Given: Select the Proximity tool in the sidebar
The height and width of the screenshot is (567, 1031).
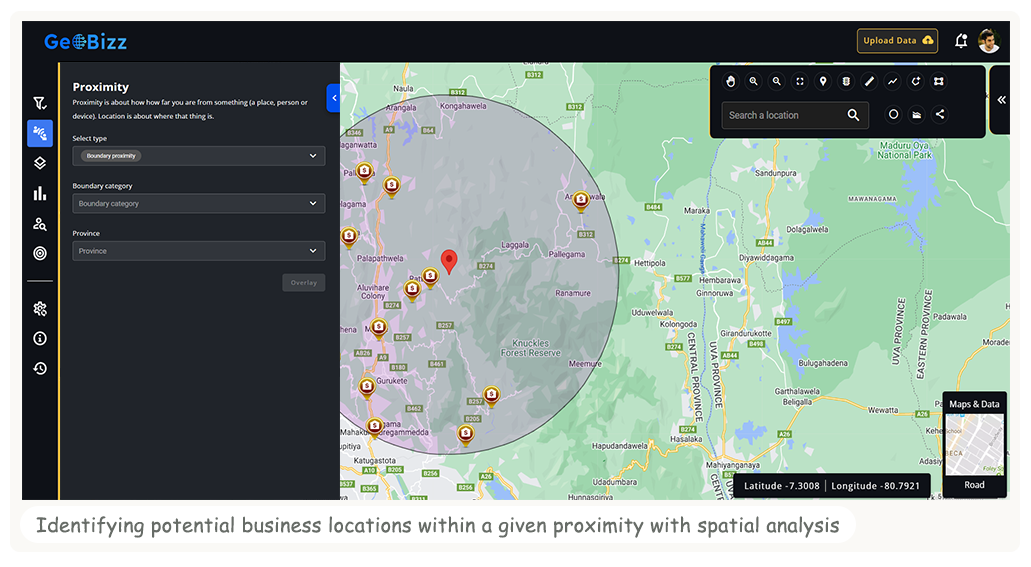Looking at the screenshot, I should (40, 133).
